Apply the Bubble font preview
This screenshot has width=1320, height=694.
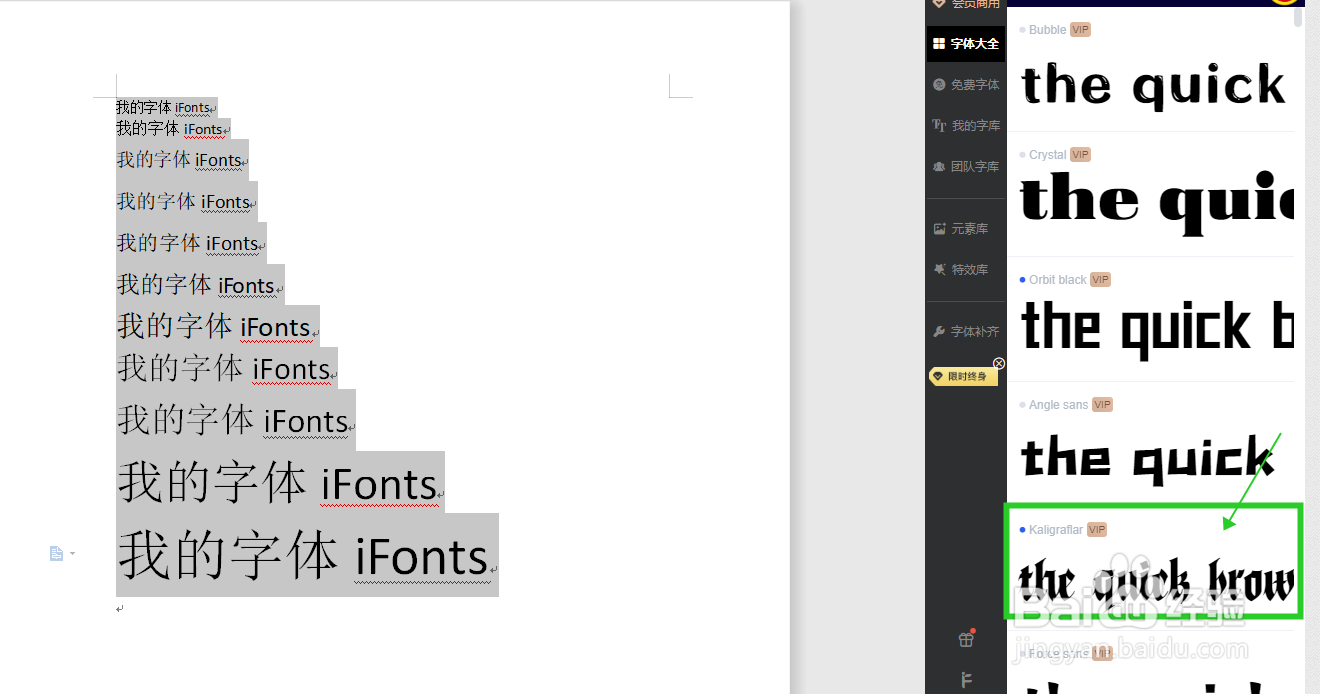tap(1152, 87)
